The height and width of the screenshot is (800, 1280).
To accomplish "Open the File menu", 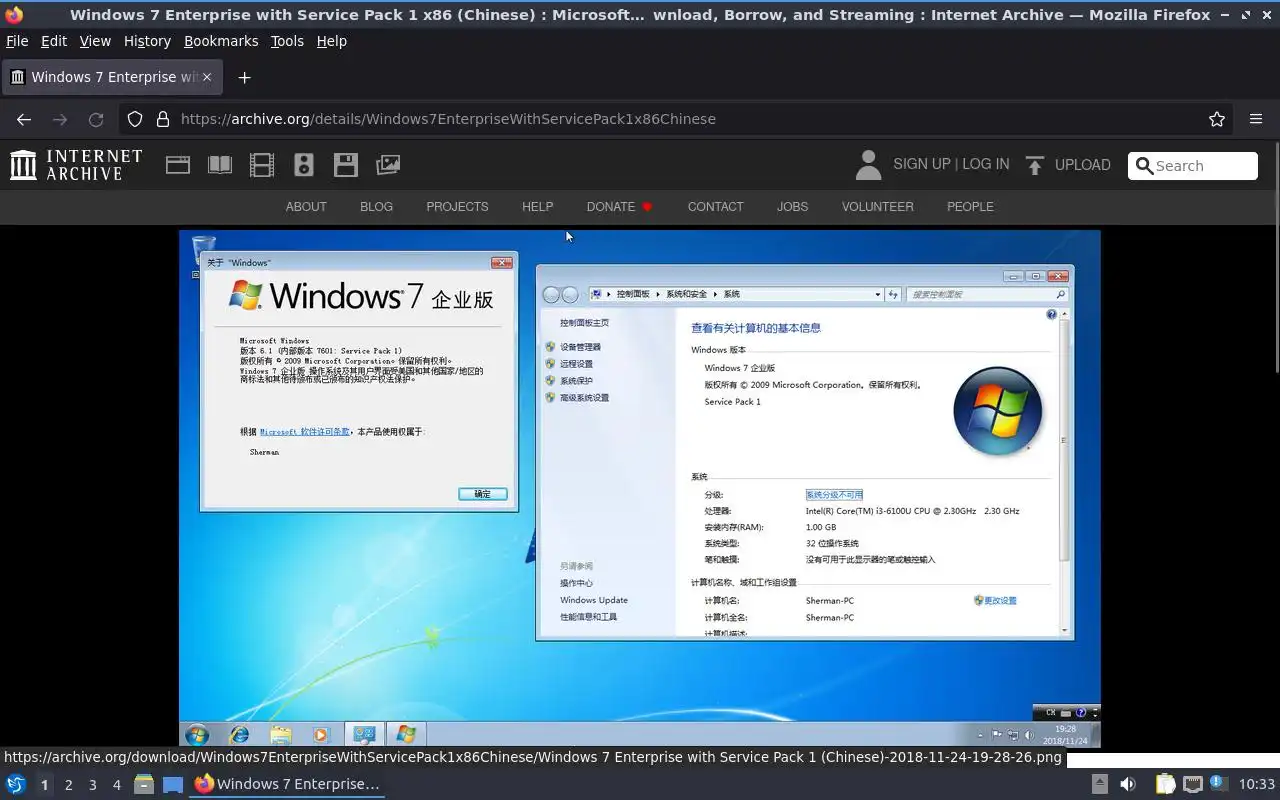I will pyautogui.click(x=17, y=41).
